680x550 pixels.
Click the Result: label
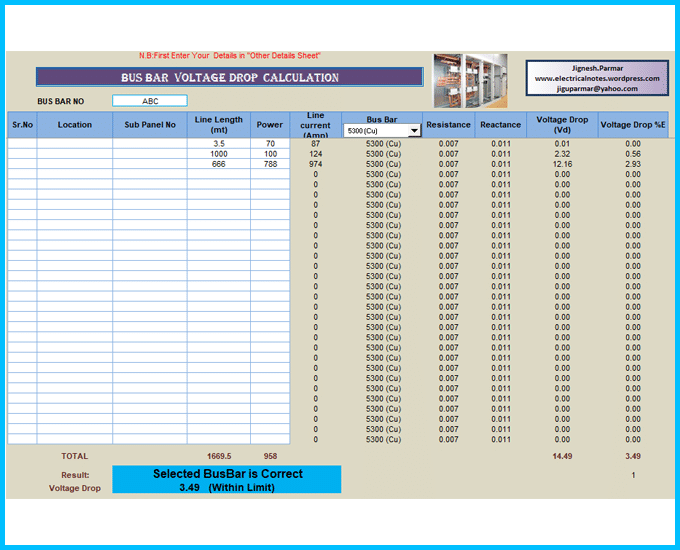(x=75, y=475)
